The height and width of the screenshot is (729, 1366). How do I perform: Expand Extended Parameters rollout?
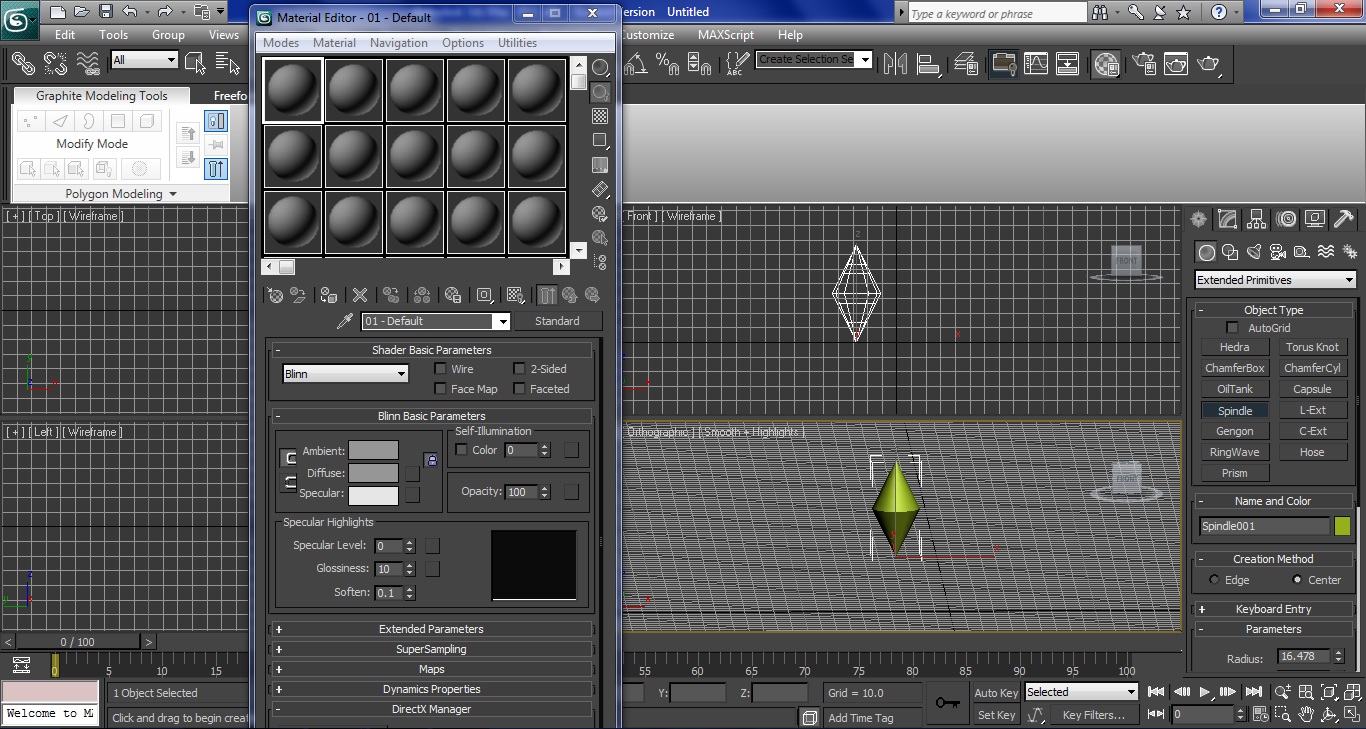431,629
